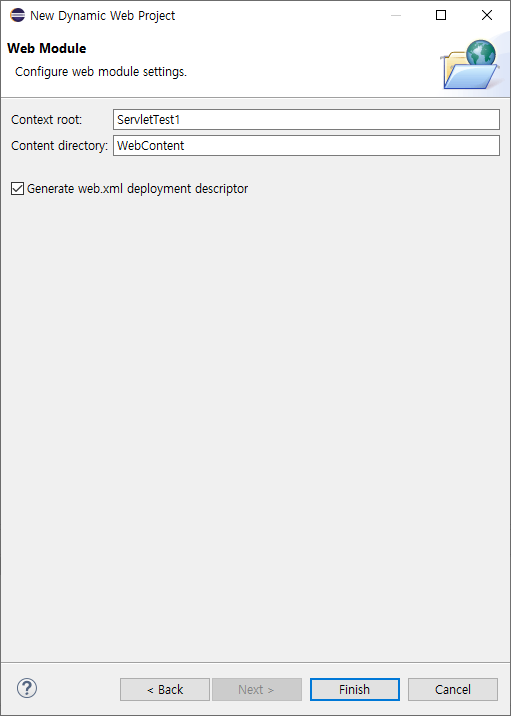Click the Context root label
Image resolution: width=511 pixels, height=716 pixels.
47,120
